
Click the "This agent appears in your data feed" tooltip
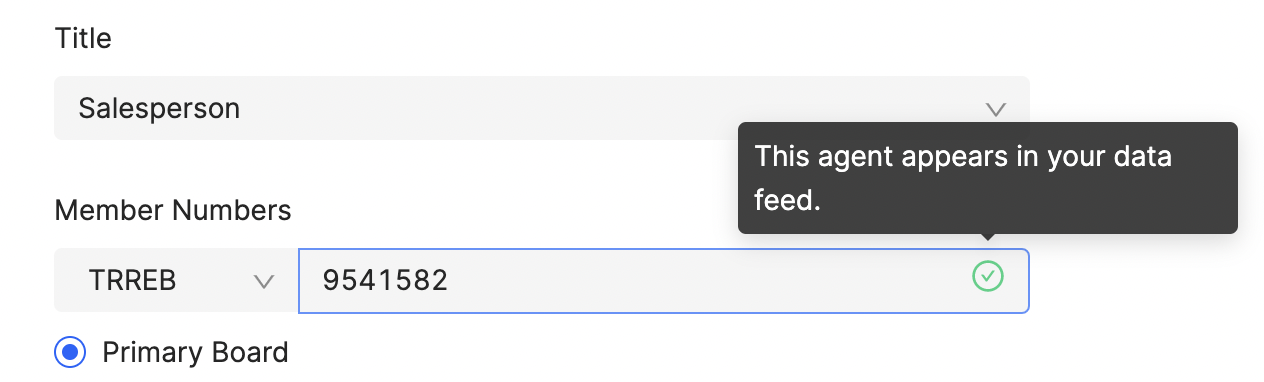[987, 178]
